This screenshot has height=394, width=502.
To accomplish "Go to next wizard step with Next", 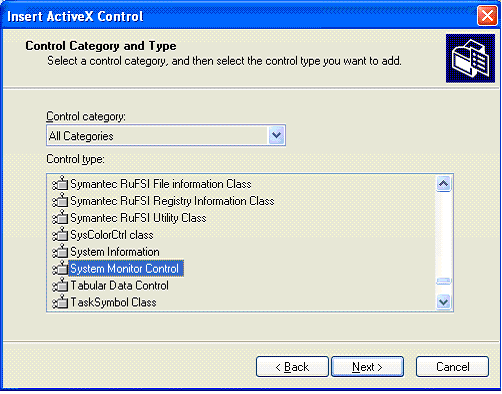I will click(x=367, y=367).
